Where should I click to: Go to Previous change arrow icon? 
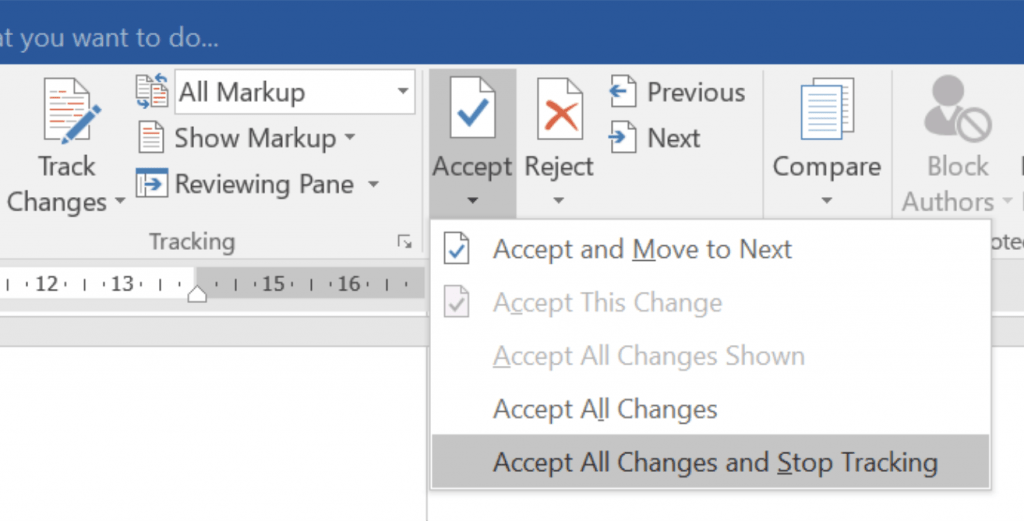pos(622,93)
